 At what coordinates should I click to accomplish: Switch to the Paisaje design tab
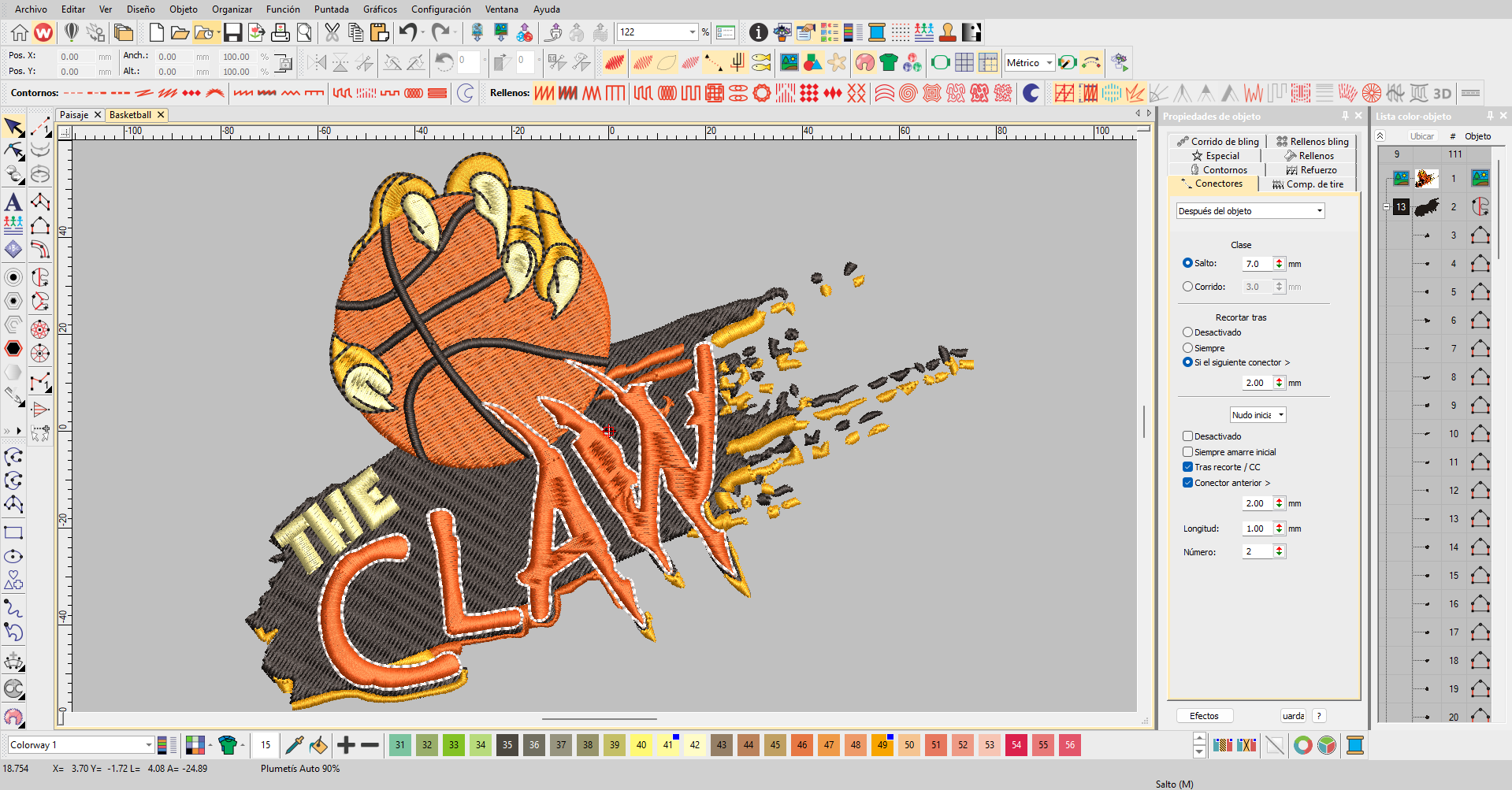tap(75, 114)
